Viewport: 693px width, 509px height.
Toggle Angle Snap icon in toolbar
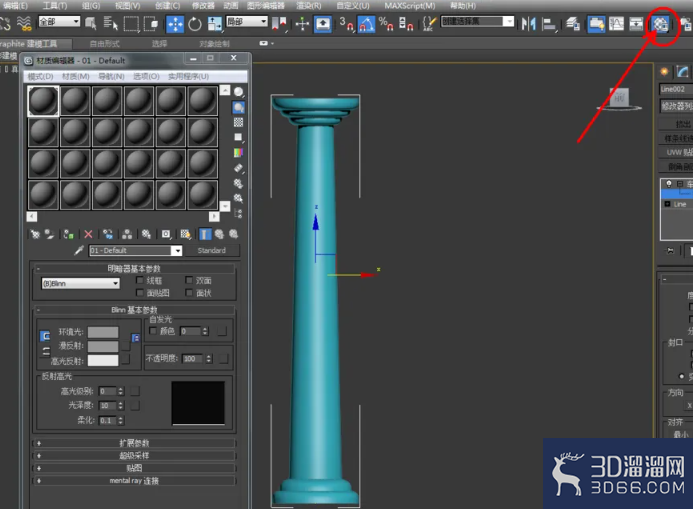[366, 24]
